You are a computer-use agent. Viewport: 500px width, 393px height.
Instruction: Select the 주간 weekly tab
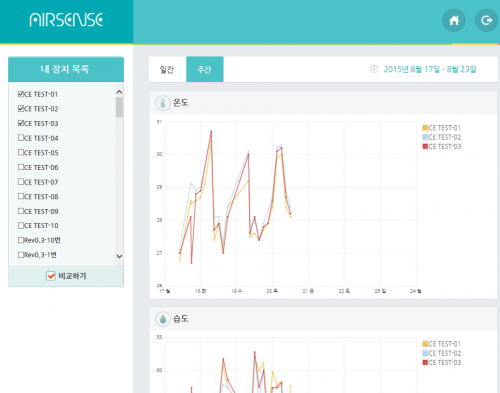click(205, 69)
